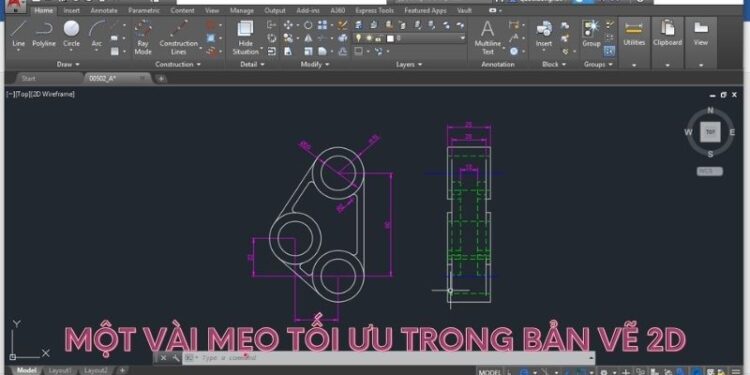Open the WCS coordinate system dropdown
The width and height of the screenshot is (750, 375).
[710, 171]
